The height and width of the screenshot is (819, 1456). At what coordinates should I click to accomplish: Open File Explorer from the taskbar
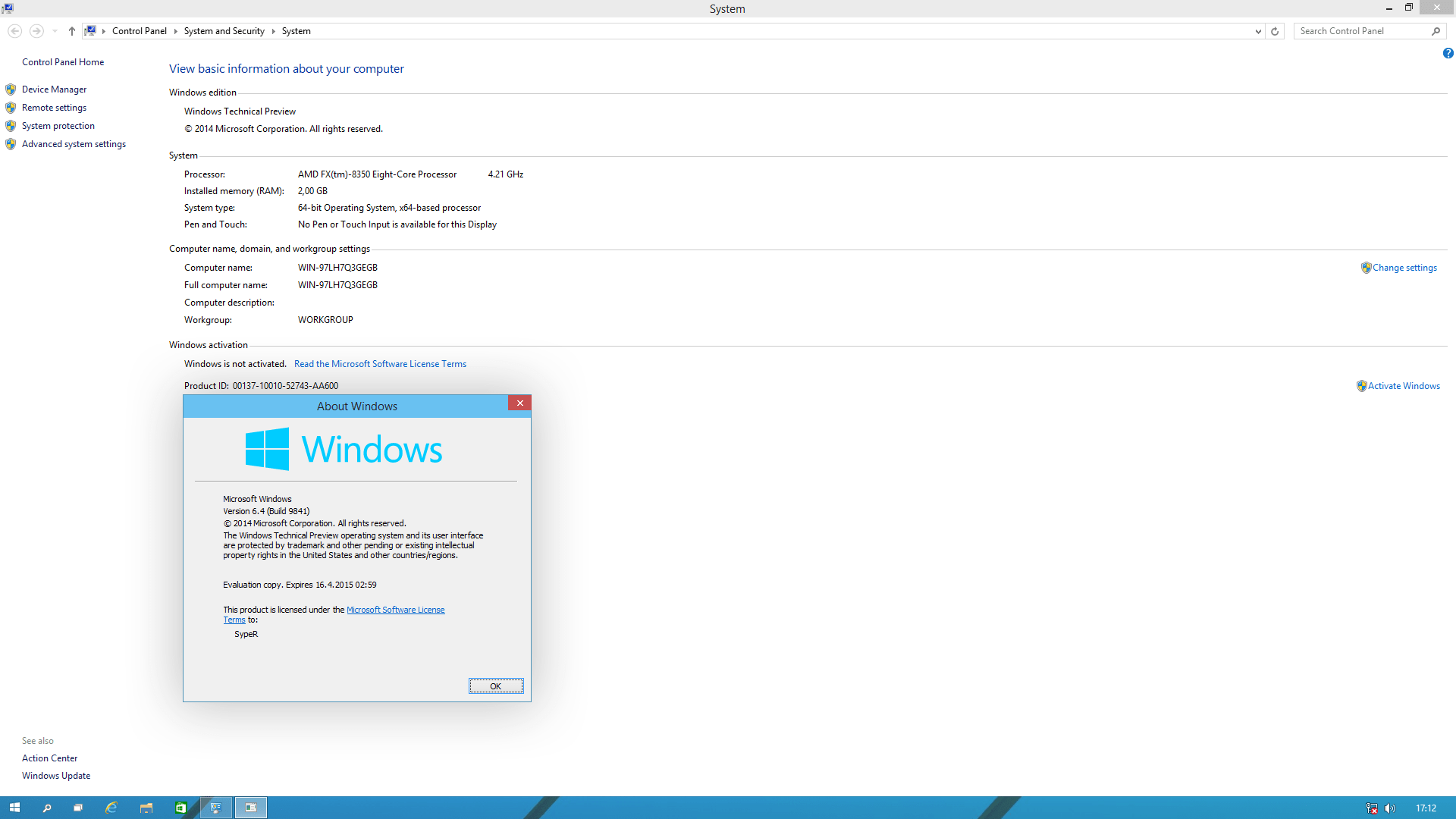pyautogui.click(x=146, y=808)
